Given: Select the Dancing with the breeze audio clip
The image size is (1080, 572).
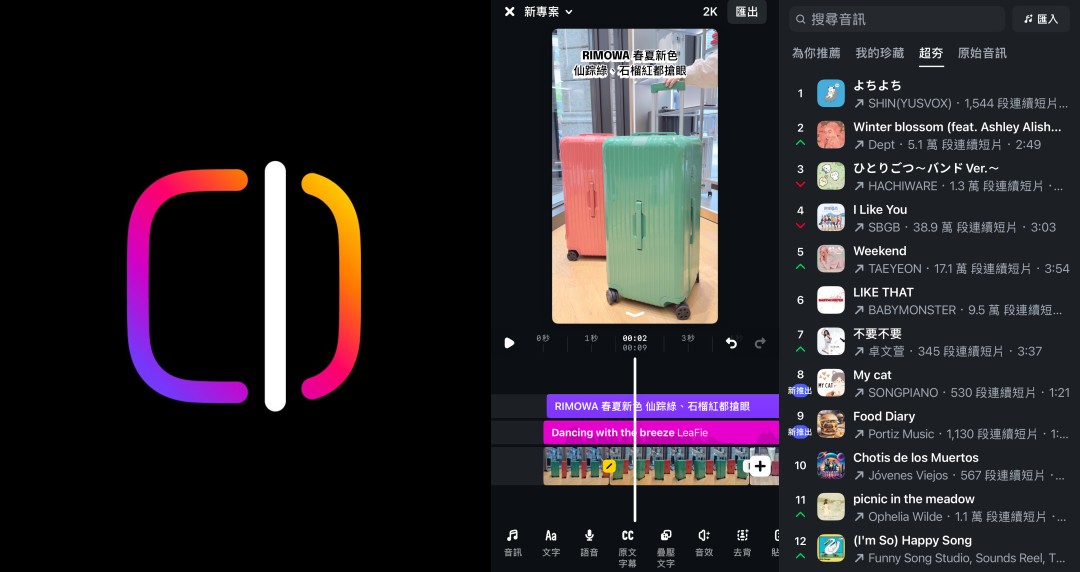Looking at the screenshot, I should [661, 433].
